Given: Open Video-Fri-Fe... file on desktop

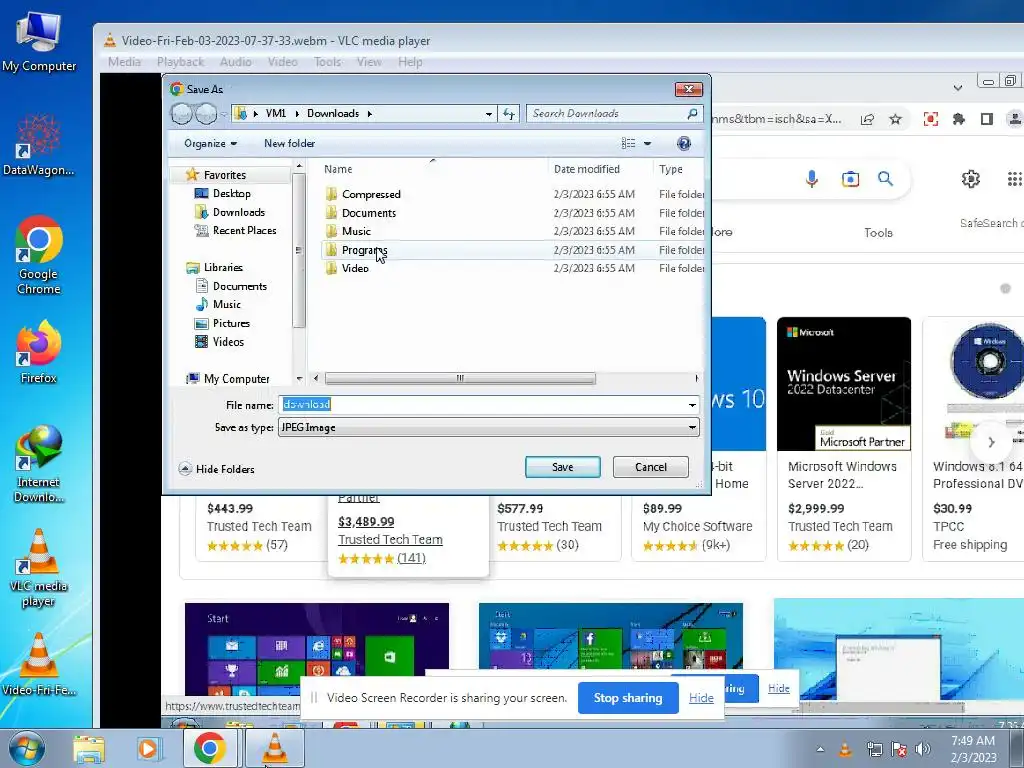Looking at the screenshot, I should tap(39, 664).
